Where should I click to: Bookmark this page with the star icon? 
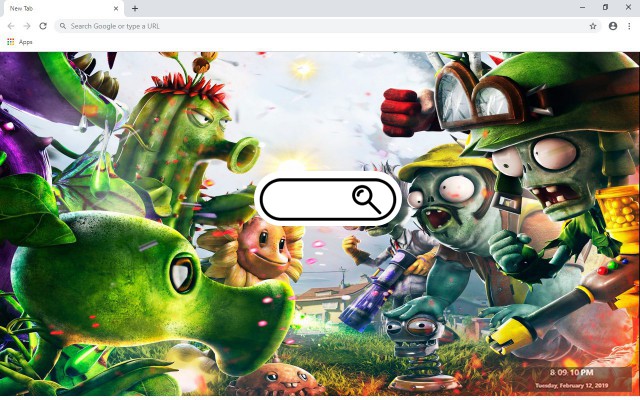coord(593,26)
